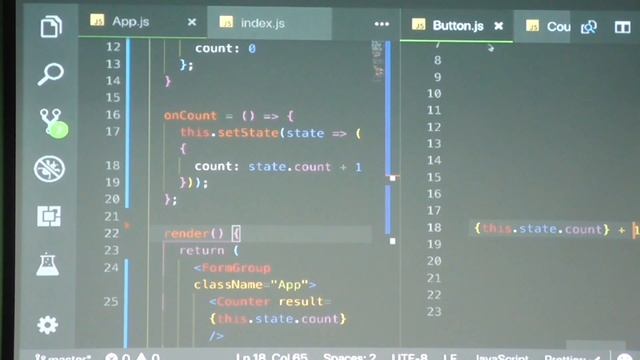The width and height of the screenshot is (640, 360).
Task: Click line number 12 in the Button.js gutter
Action: [x=434, y=127]
